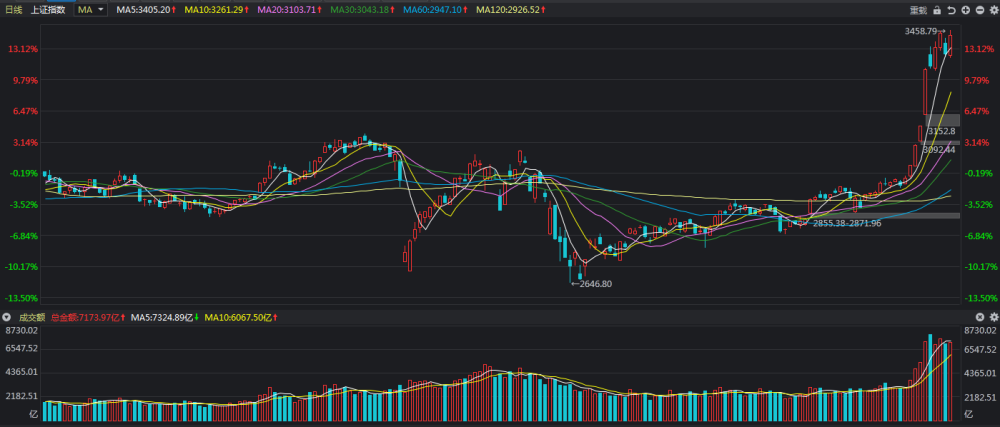Toggle the MA10 indicator line label

pyautogui.click(x=217, y=10)
